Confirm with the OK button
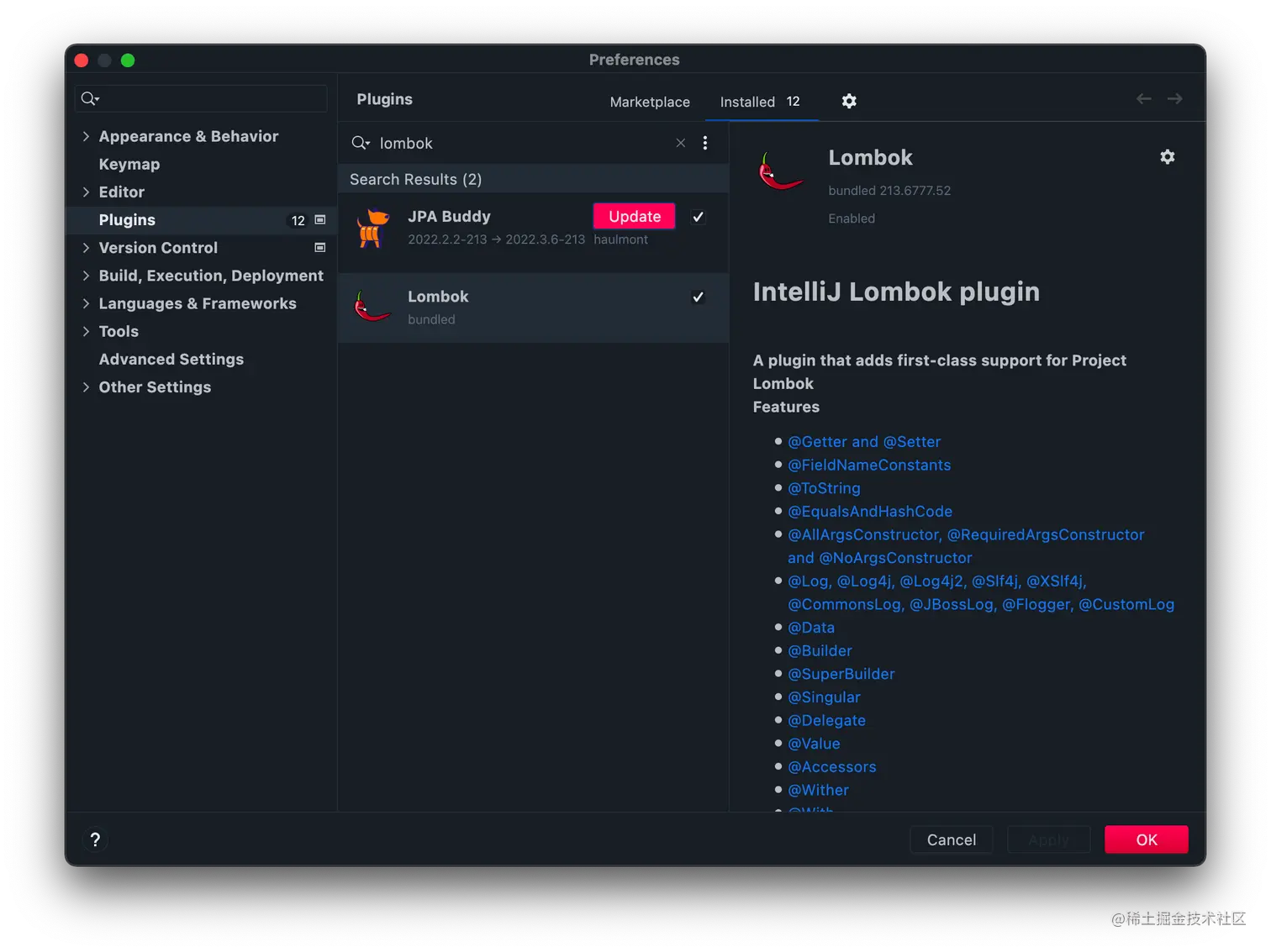The height and width of the screenshot is (952, 1271). pyautogui.click(x=1147, y=839)
